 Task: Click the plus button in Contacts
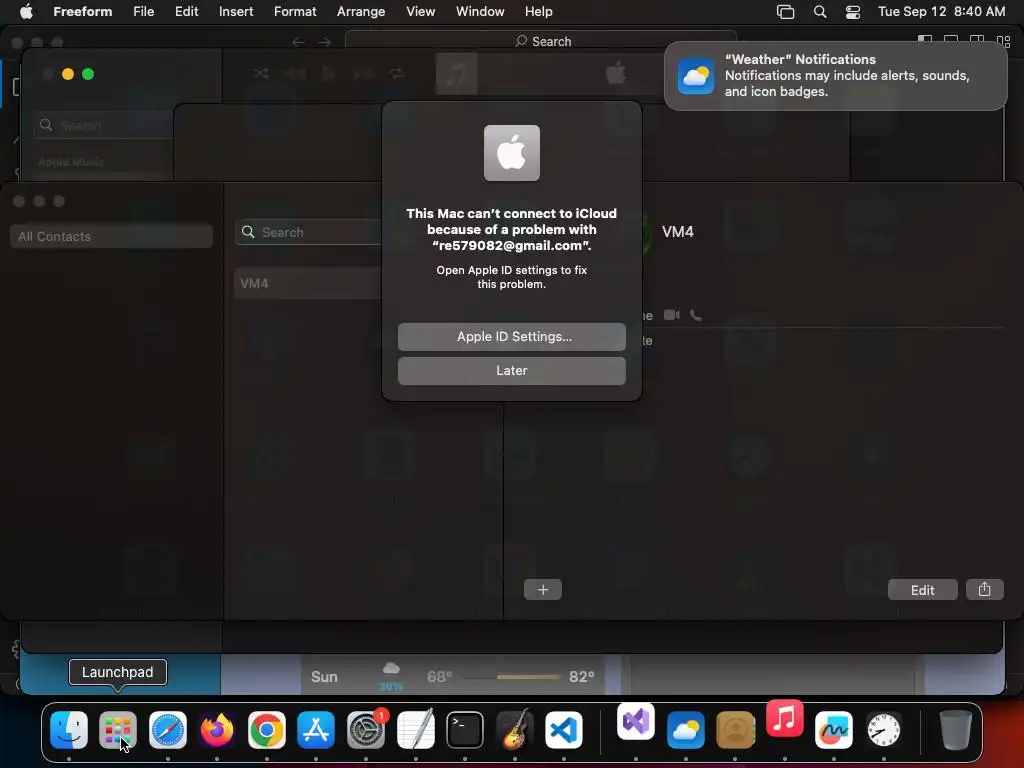pyautogui.click(x=543, y=590)
